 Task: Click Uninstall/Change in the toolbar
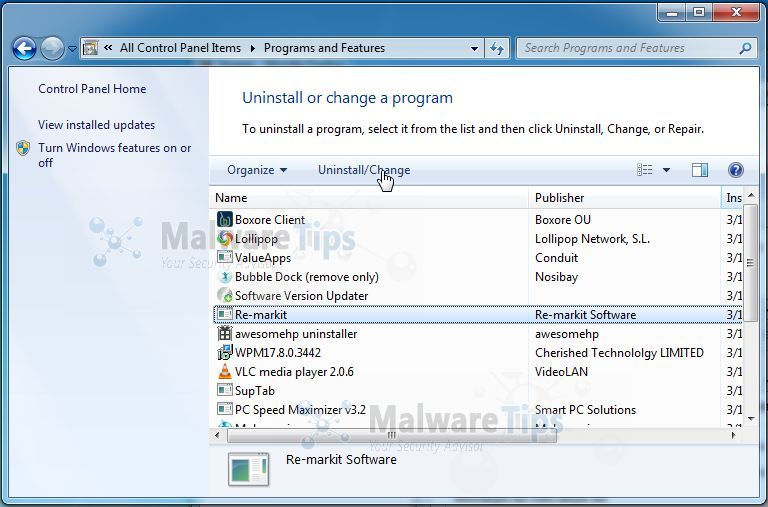click(364, 170)
